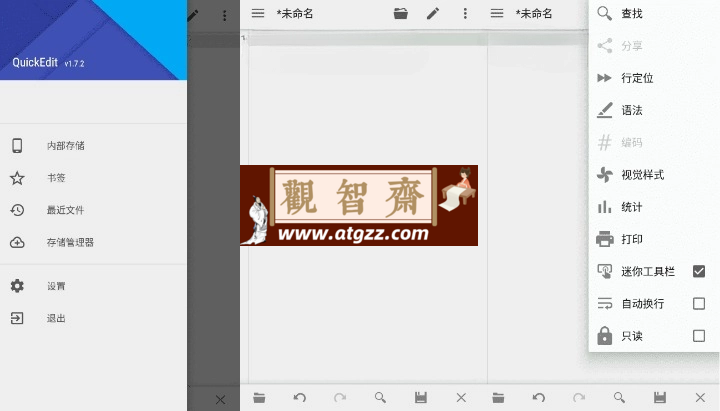Click the pencil icon behind the drawer
This screenshot has width=720, height=411.
[x=193, y=15]
